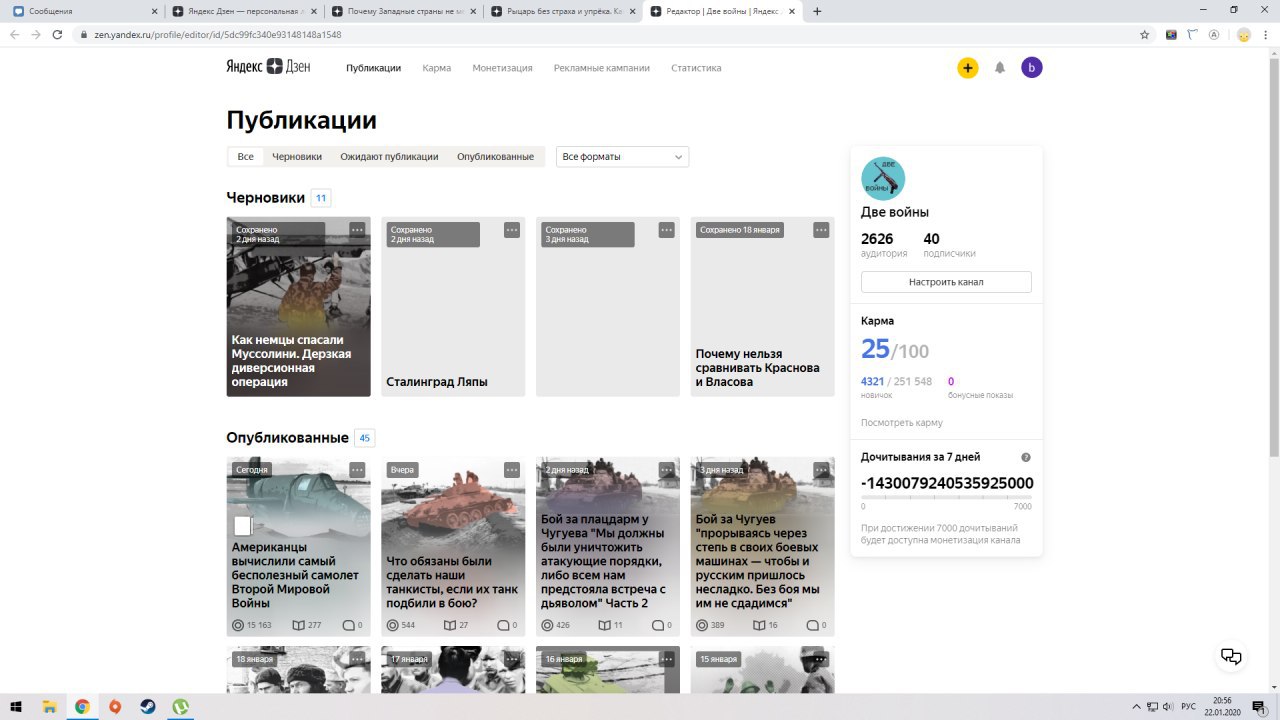Open options on Что обязаны были article

(x=512, y=470)
